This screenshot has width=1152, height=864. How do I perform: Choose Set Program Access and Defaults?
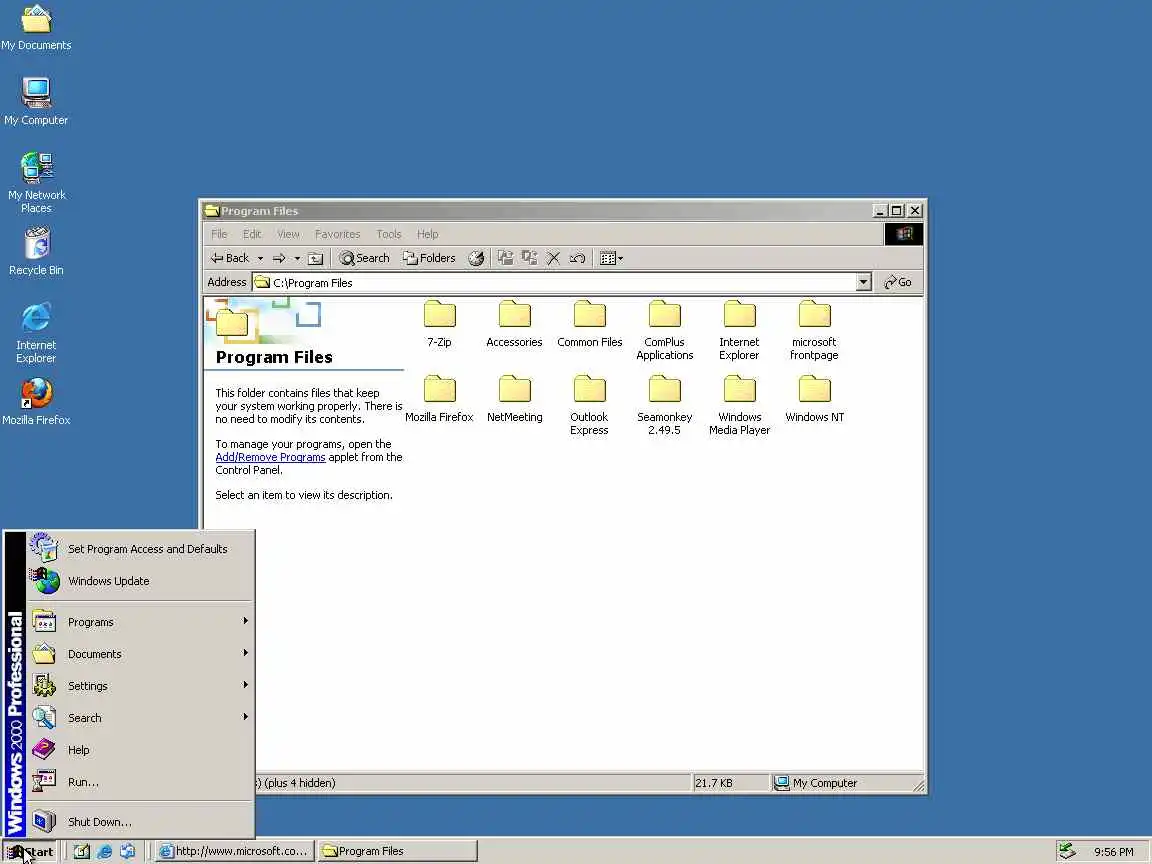141,549
